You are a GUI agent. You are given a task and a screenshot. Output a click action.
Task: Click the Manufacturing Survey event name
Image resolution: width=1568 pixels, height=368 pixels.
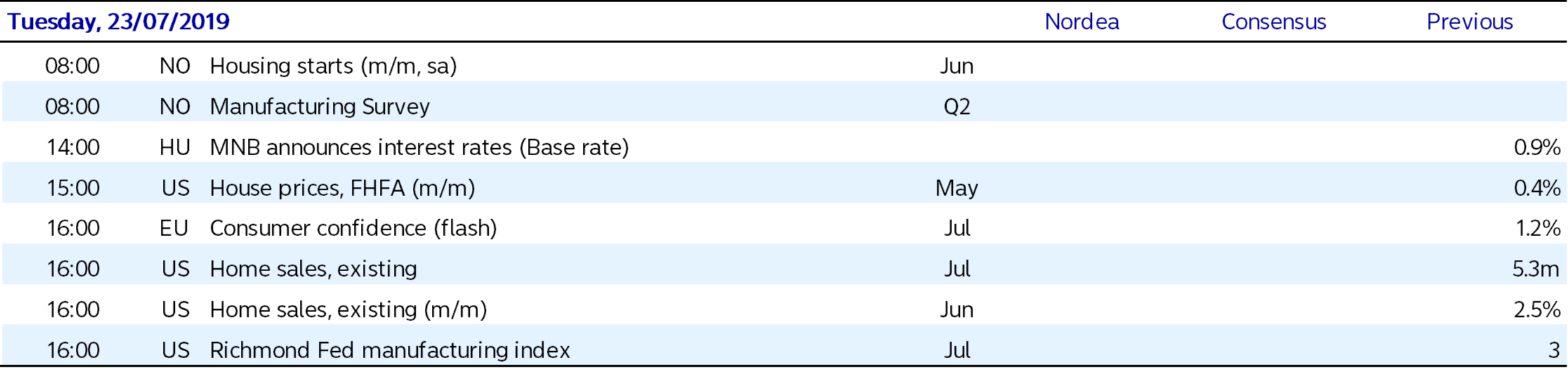click(x=319, y=107)
